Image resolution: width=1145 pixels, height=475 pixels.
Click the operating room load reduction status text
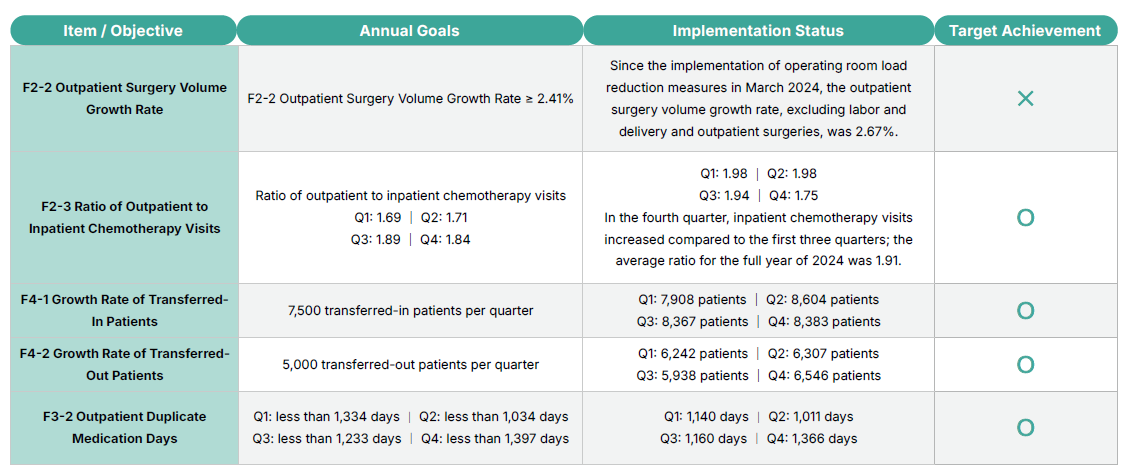click(x=758, y=98)
